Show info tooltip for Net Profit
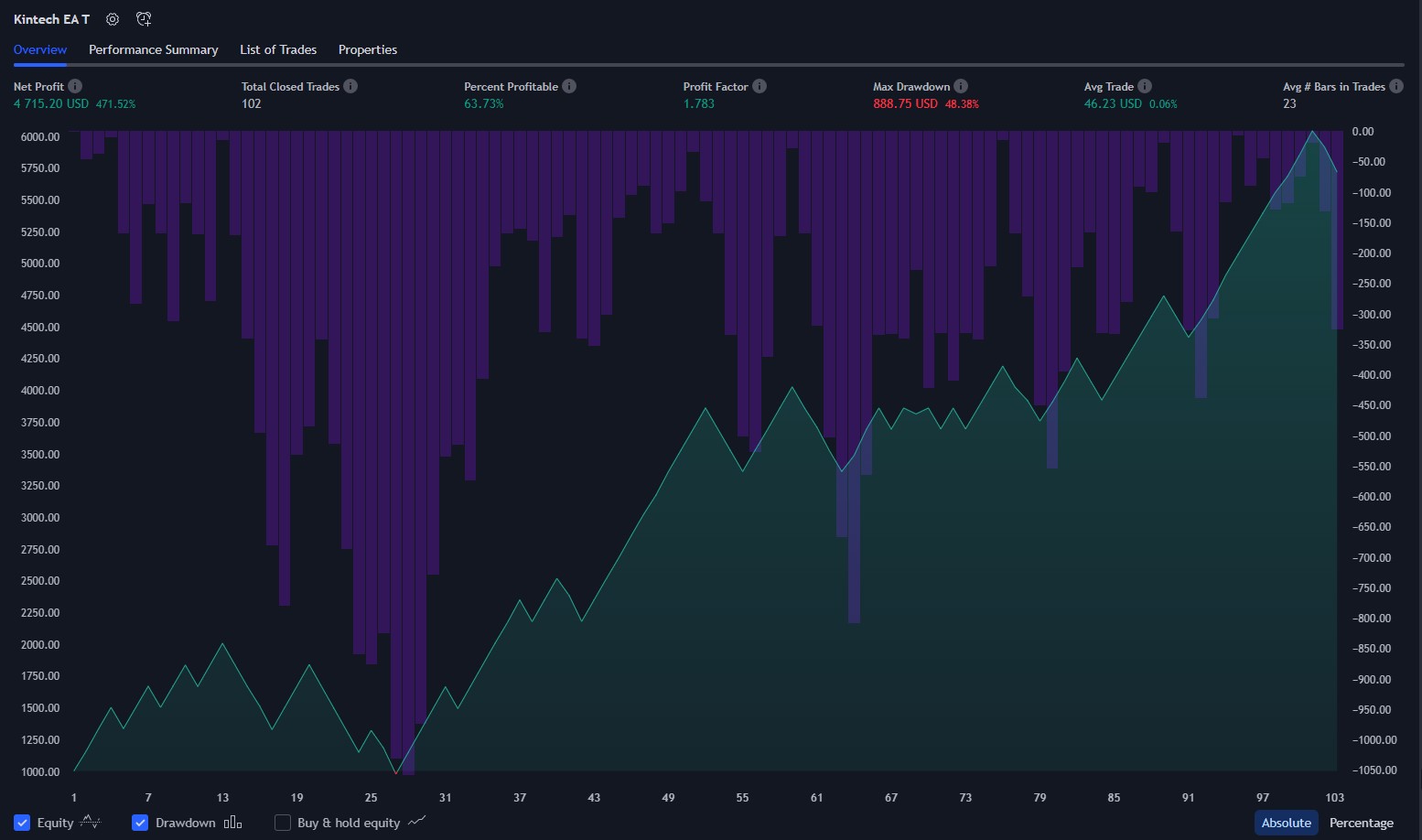Image resolution: width=1422 pixels, height=840 pixels. (75, 86)
